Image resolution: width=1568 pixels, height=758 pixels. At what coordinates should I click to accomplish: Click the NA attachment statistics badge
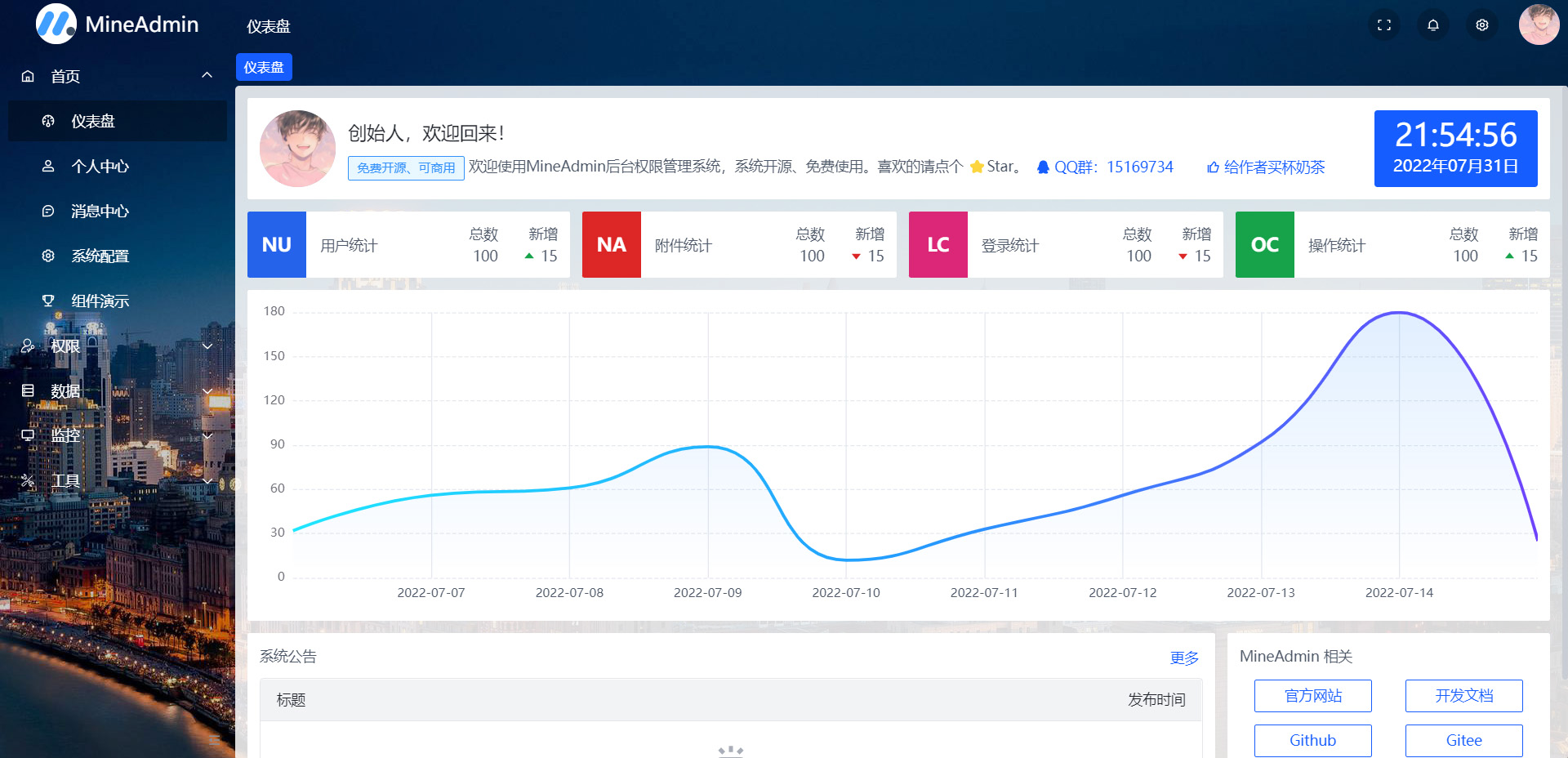pyautogui.click(x=612, y=244)
